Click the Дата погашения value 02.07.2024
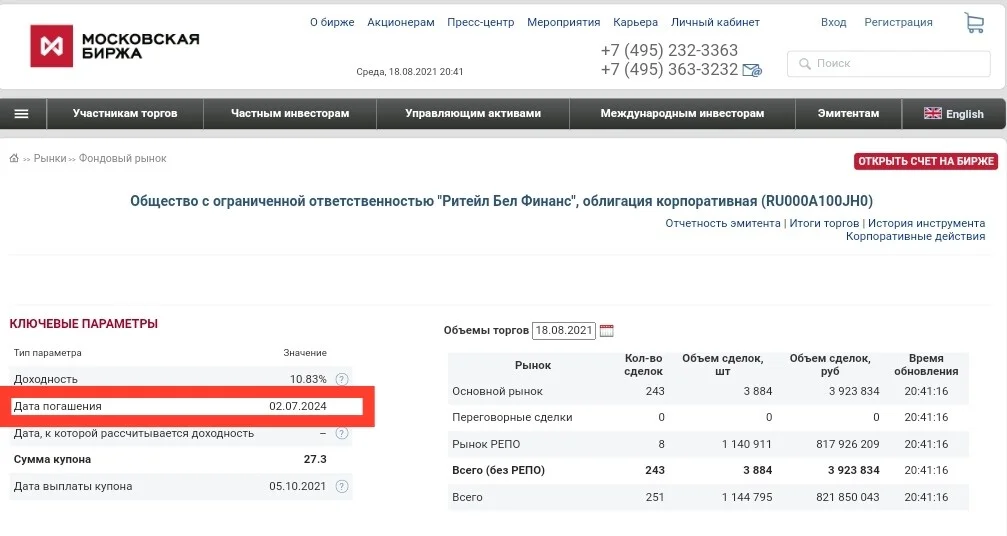This screenshot has height=536, width=1007. point(297,406)
